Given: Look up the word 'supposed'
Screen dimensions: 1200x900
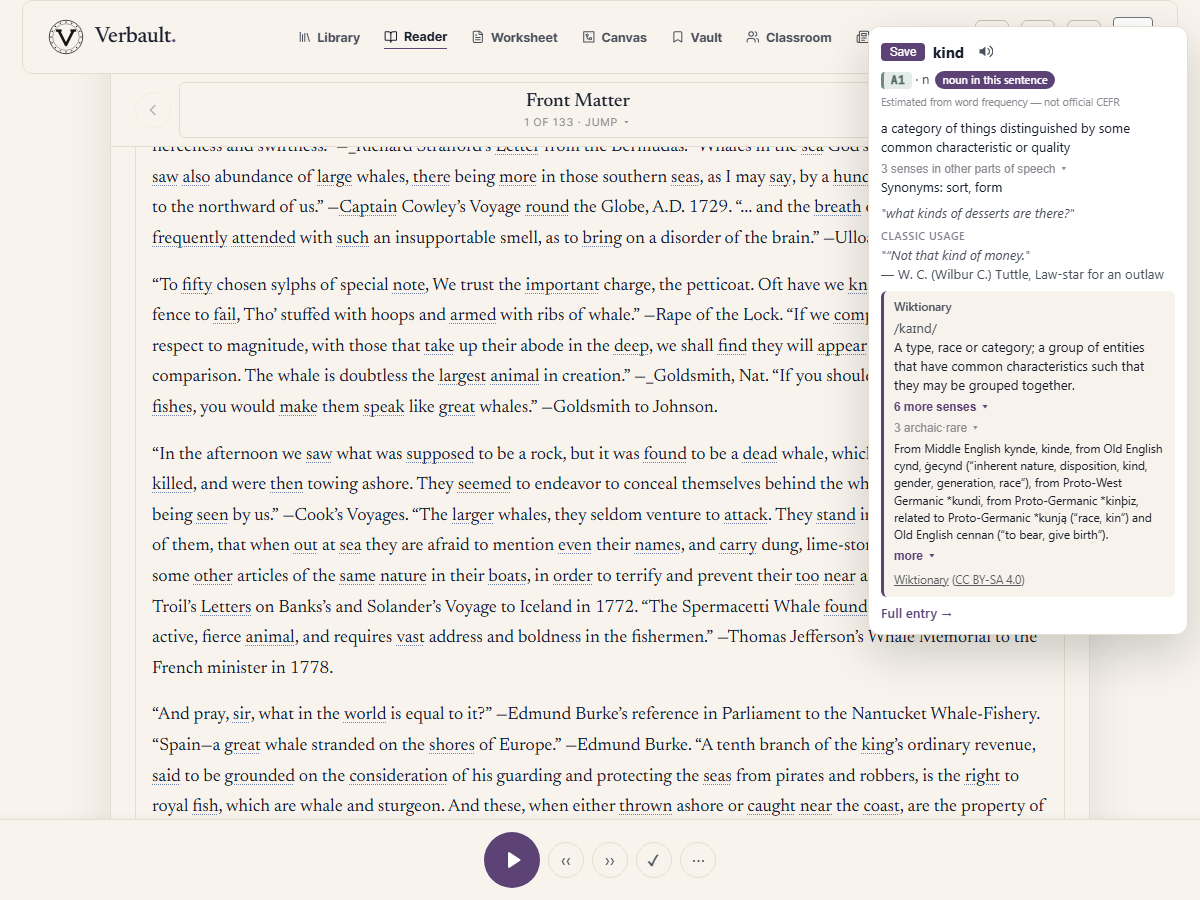Looking at the screenshot, I should 440,454.
